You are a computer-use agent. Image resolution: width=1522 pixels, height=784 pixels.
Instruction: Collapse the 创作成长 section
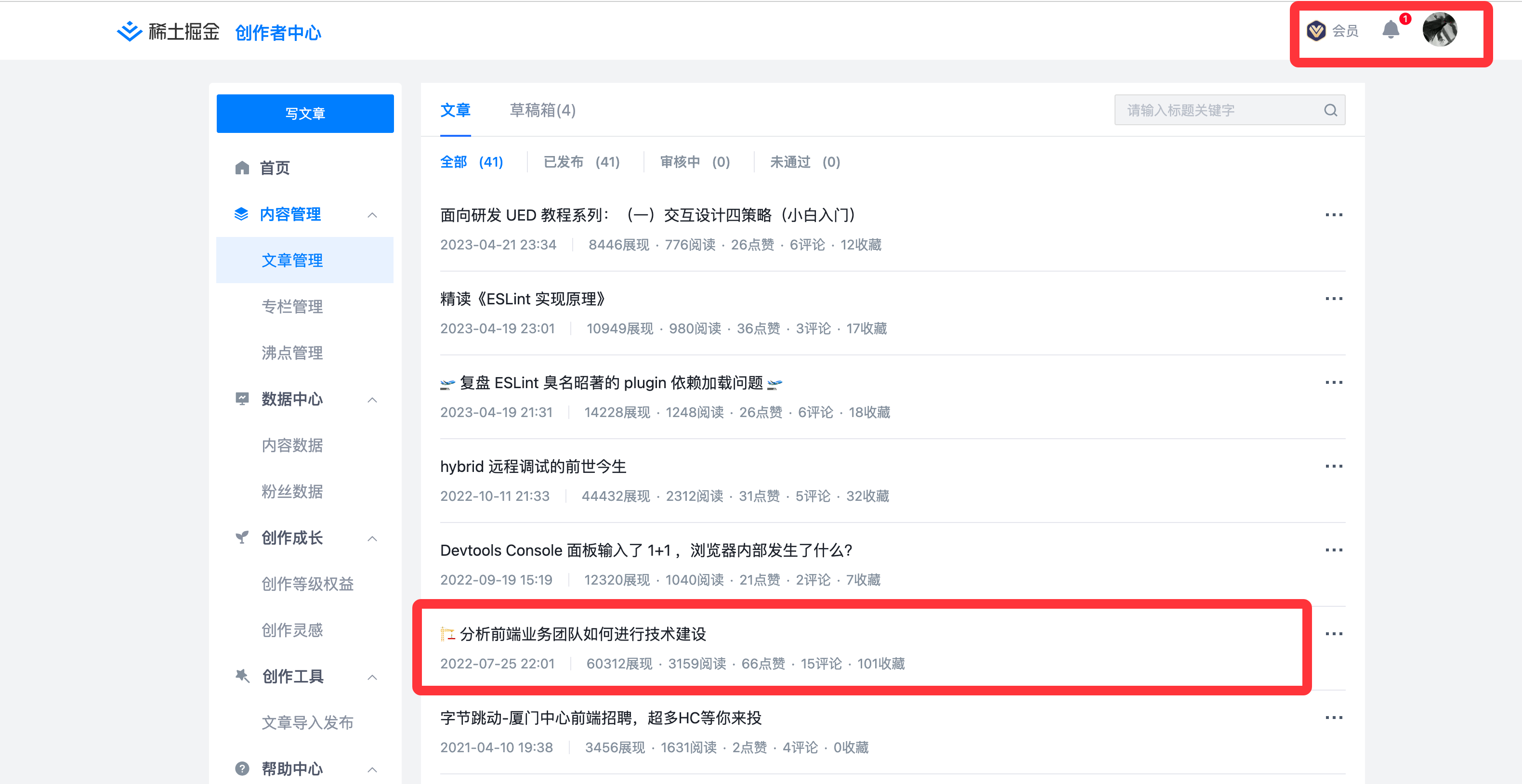click(372, 539)
